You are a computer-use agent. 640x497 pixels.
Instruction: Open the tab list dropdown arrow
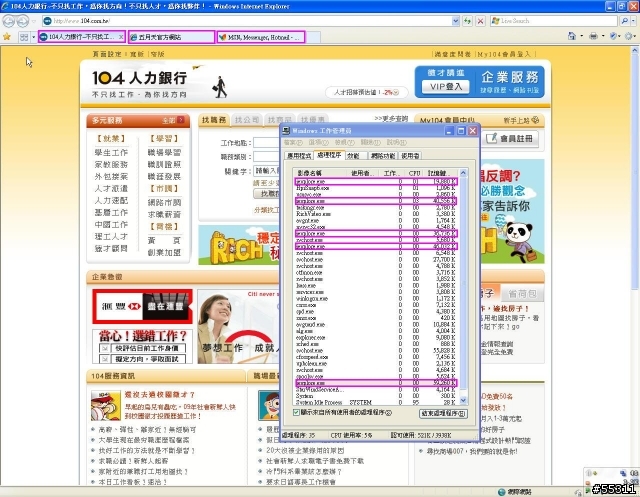click(x=33, y=37)
